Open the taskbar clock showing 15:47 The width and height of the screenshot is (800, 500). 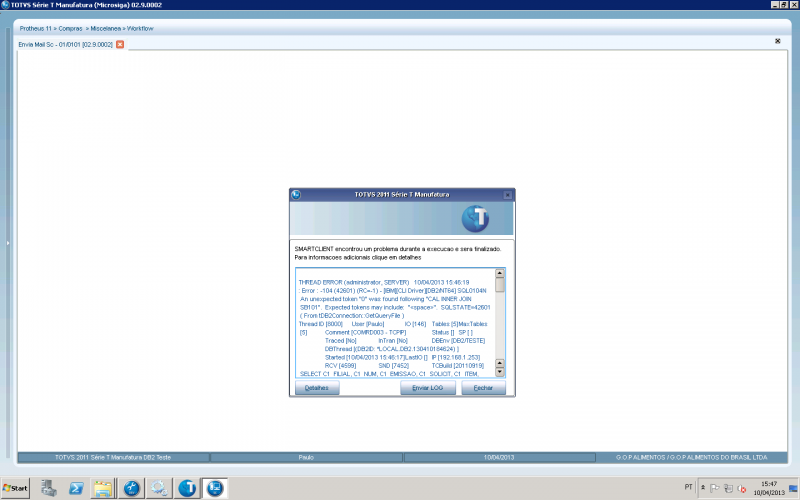click(x=769, y=488)
